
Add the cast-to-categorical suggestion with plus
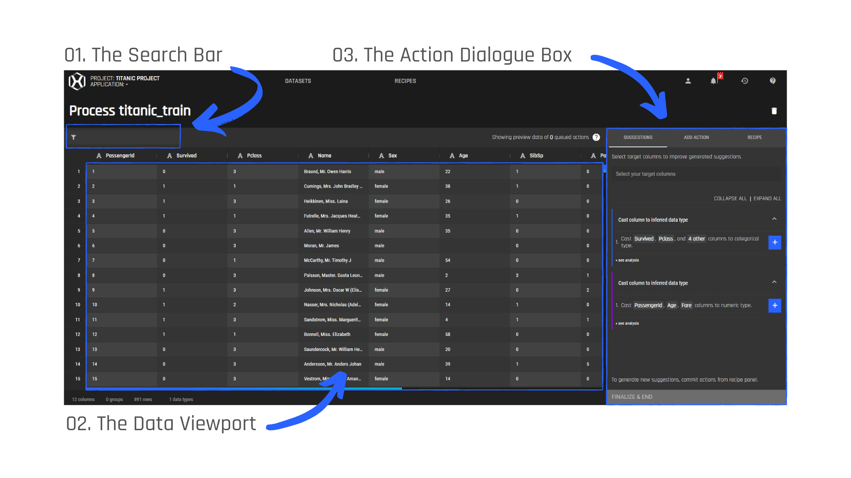pyautogui.click(x=774, y=242)
